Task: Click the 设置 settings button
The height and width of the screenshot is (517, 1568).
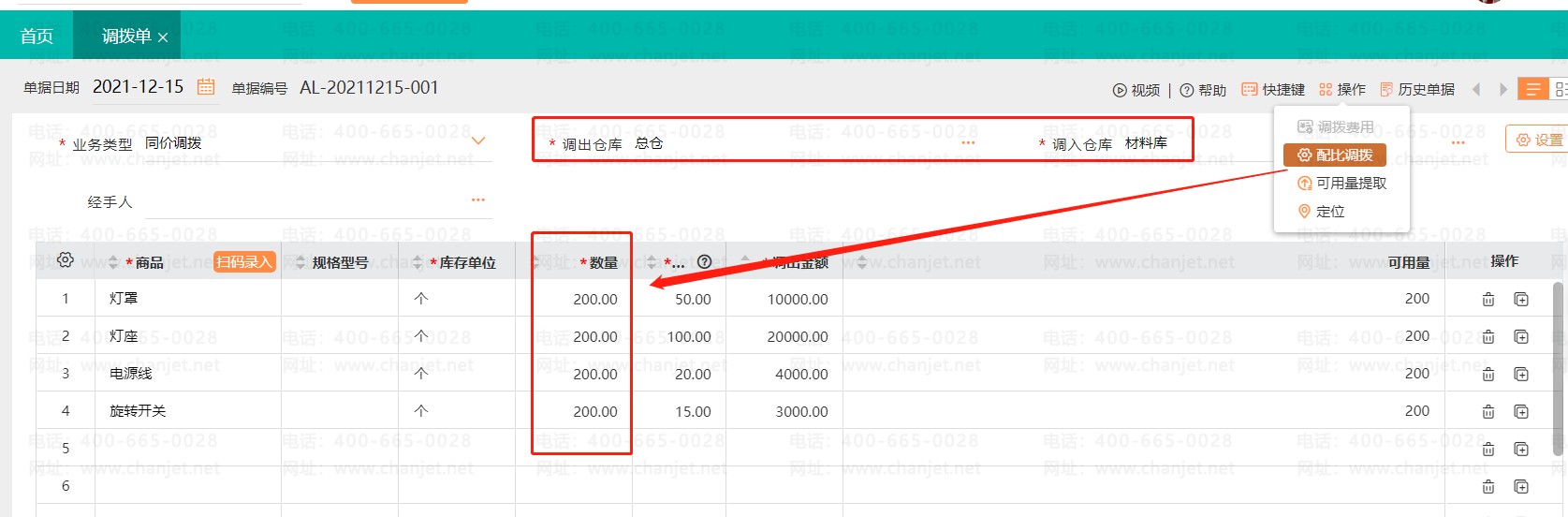Action: click(1537, 140)
